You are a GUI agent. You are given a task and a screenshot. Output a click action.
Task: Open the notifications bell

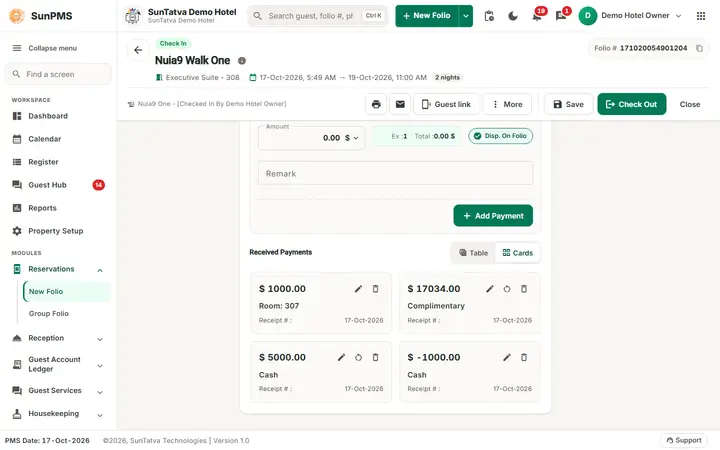(536, 16)
